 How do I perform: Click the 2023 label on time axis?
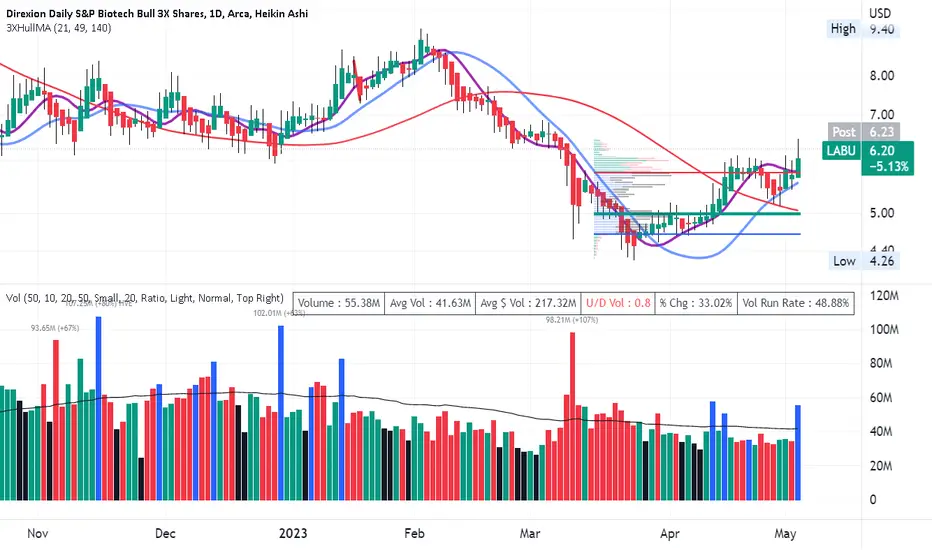pyautogui.click(x=293, y=533)
